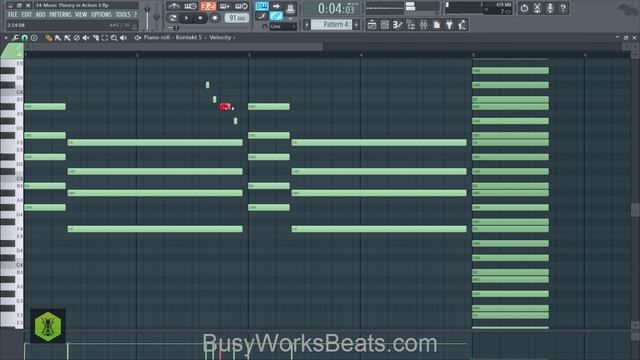640x360 pixels.
Task: Select the Delete tool in piano roll
Action: coord(76,38)
